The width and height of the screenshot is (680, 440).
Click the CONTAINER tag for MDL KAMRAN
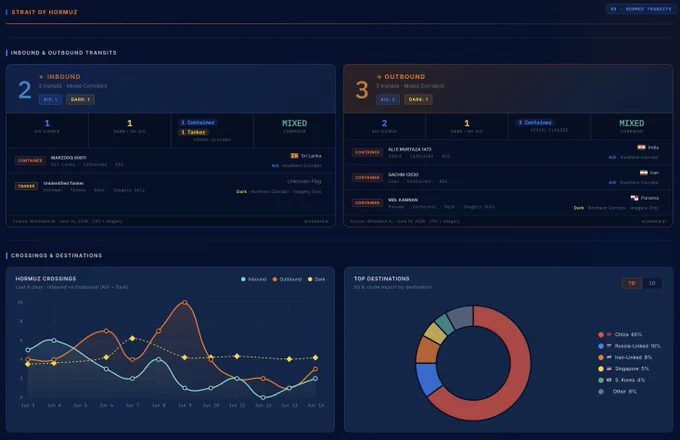(367, 202)
